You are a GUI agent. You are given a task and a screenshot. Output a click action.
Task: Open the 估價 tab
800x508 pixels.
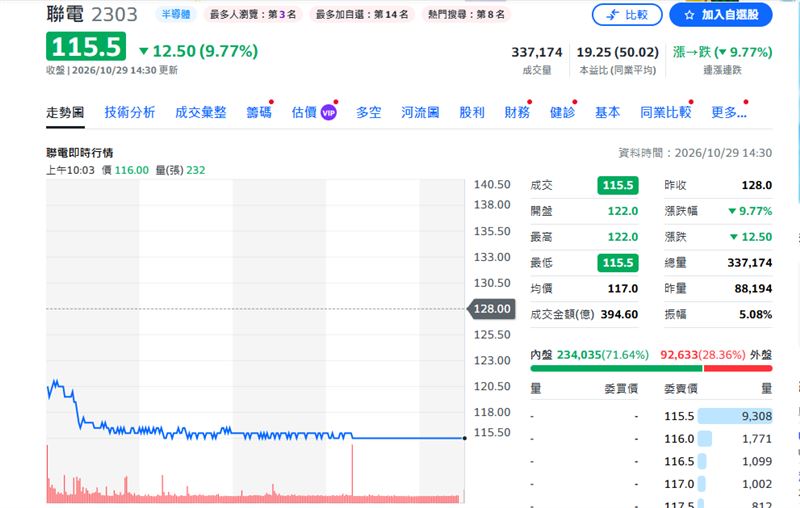[305, 112]
